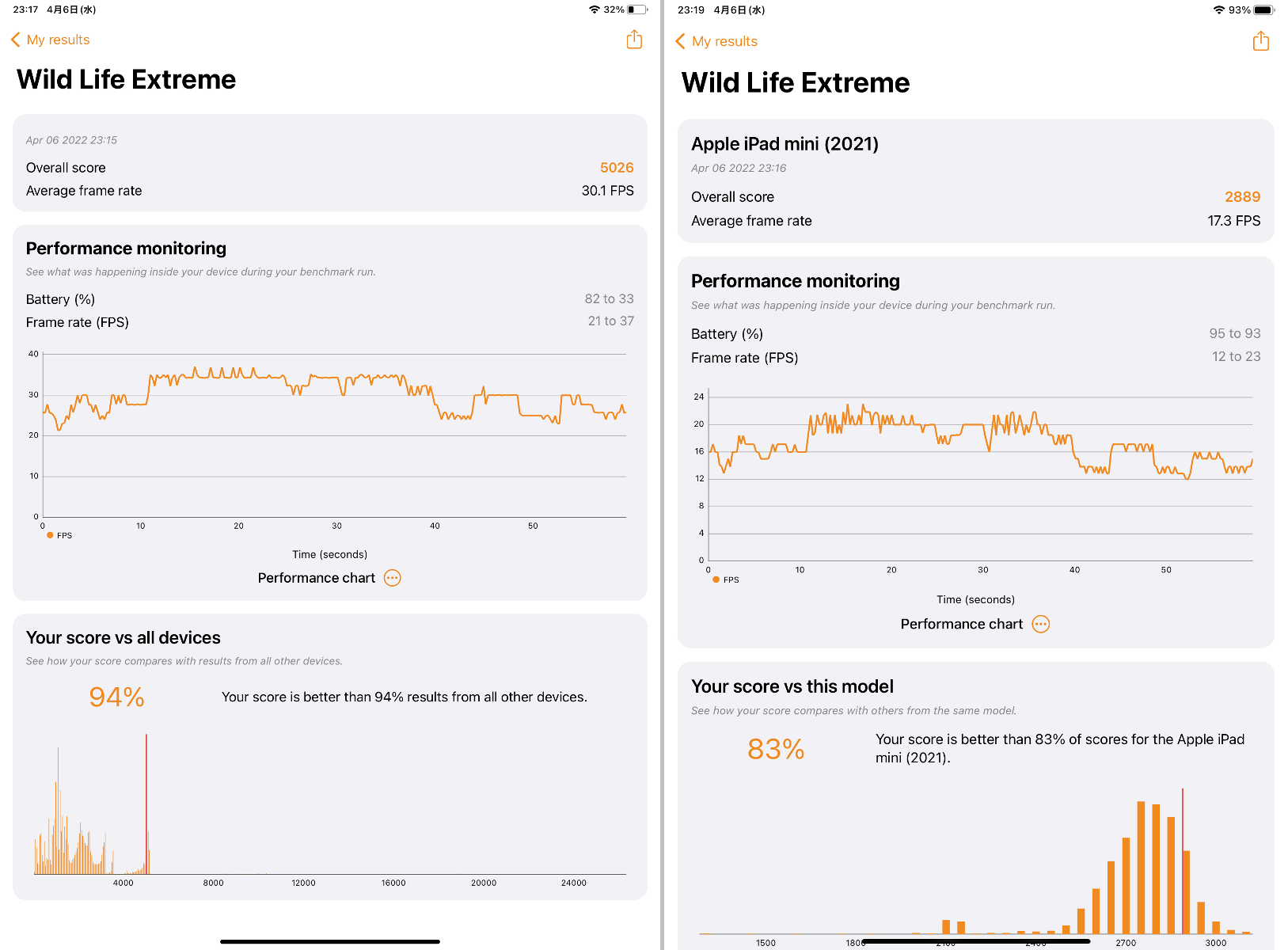Toggle the FPS legend on the iPad mini chart

click(x=723, y=579)
